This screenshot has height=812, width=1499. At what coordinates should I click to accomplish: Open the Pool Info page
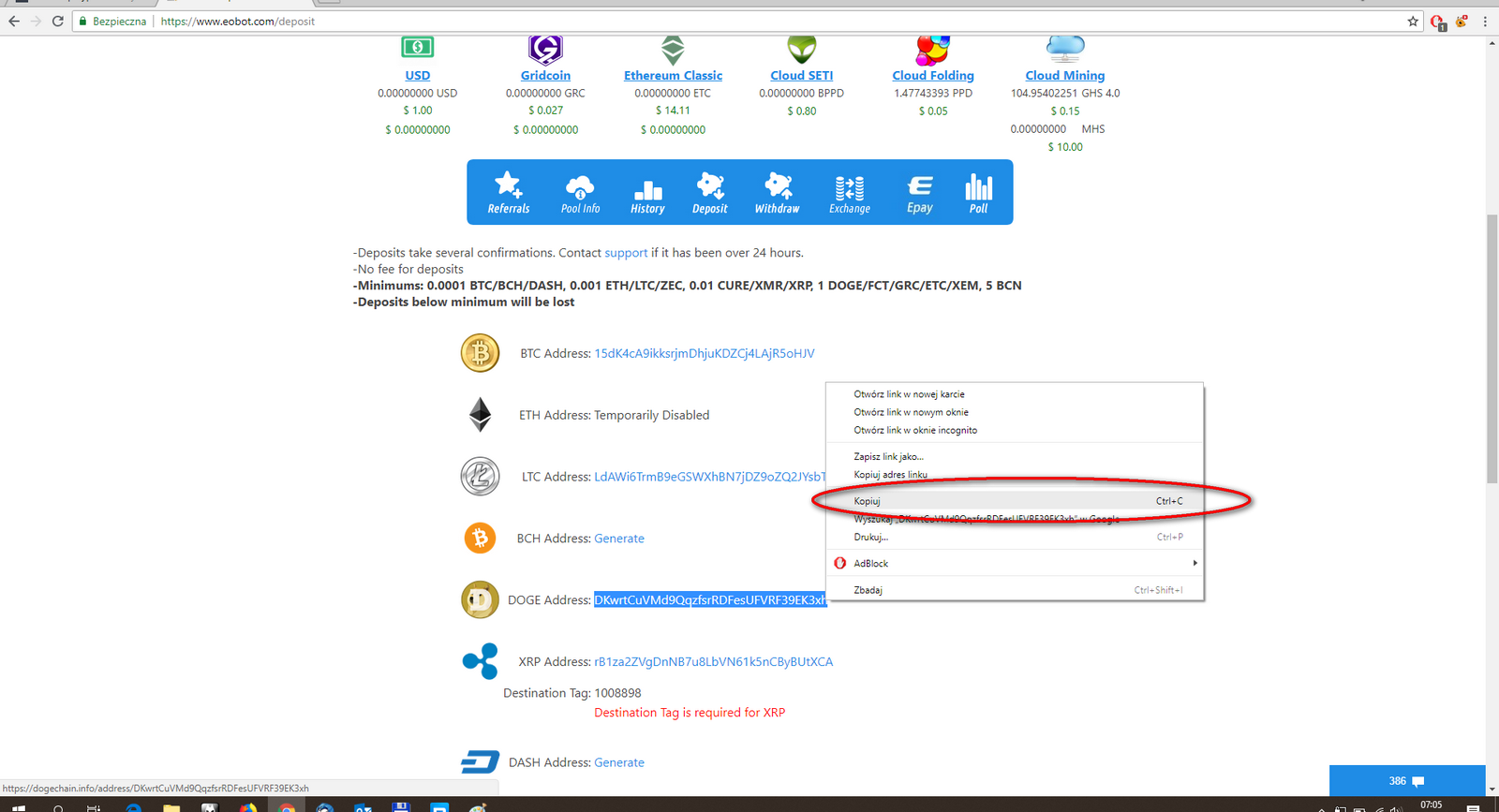tap(580, 193)
